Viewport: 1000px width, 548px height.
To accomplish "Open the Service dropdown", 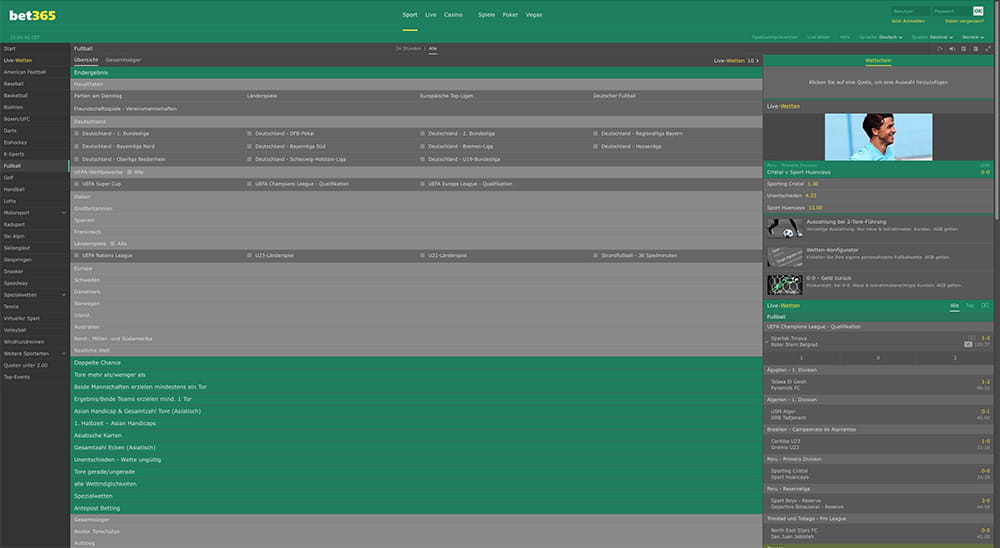I will pos(973,37).
